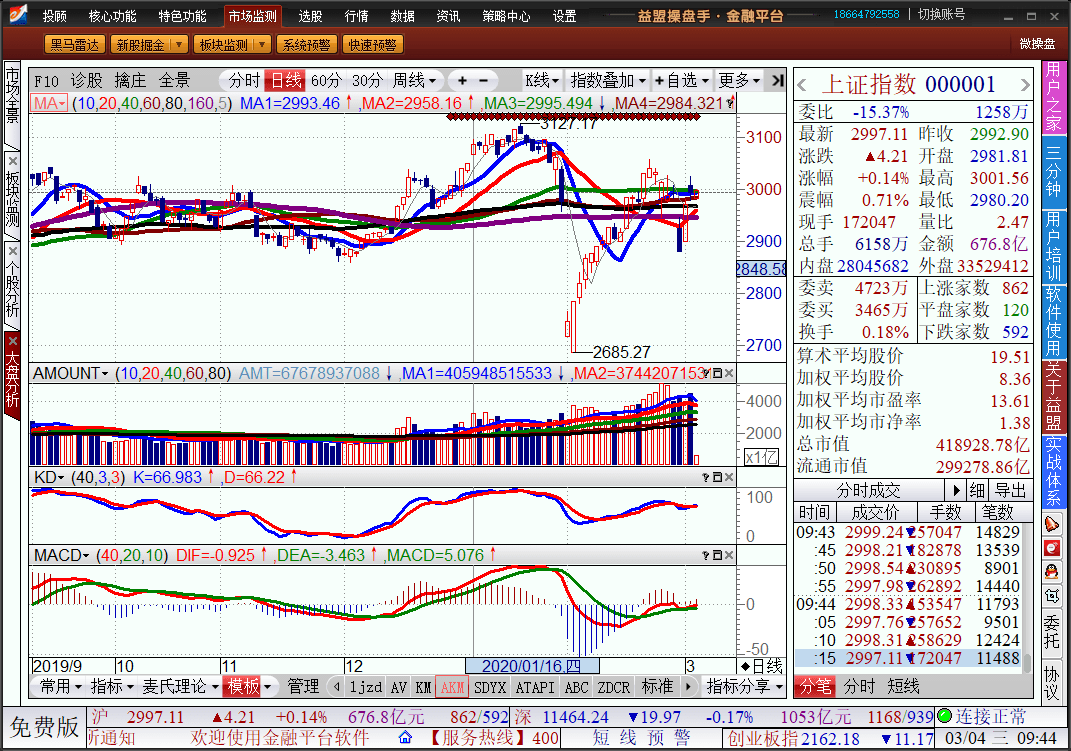Open F10 stock information
1071x751 pixels.
[46, 81]
